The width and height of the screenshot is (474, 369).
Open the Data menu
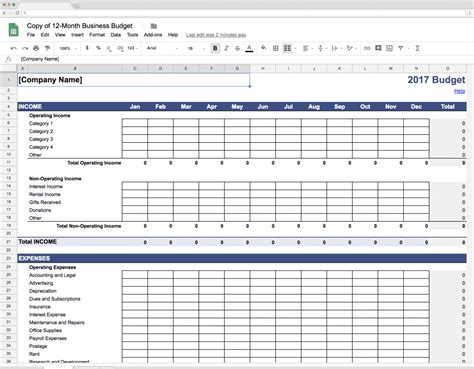pyautogui.click(x=116, y=35)
